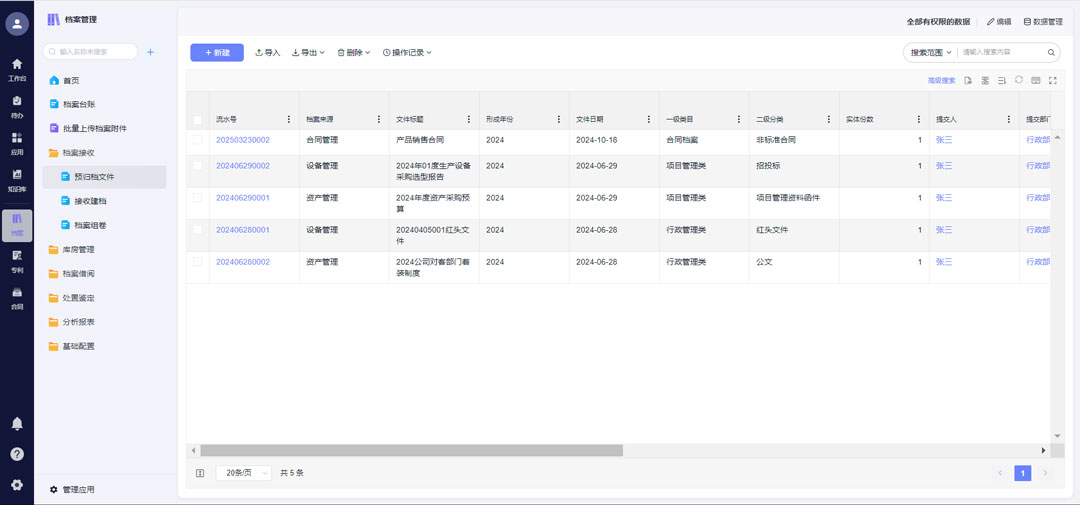Open 档案台账 in the left navigation
Screen dimensions: 1080x505
pyautogui.click(x=79, y=104)
